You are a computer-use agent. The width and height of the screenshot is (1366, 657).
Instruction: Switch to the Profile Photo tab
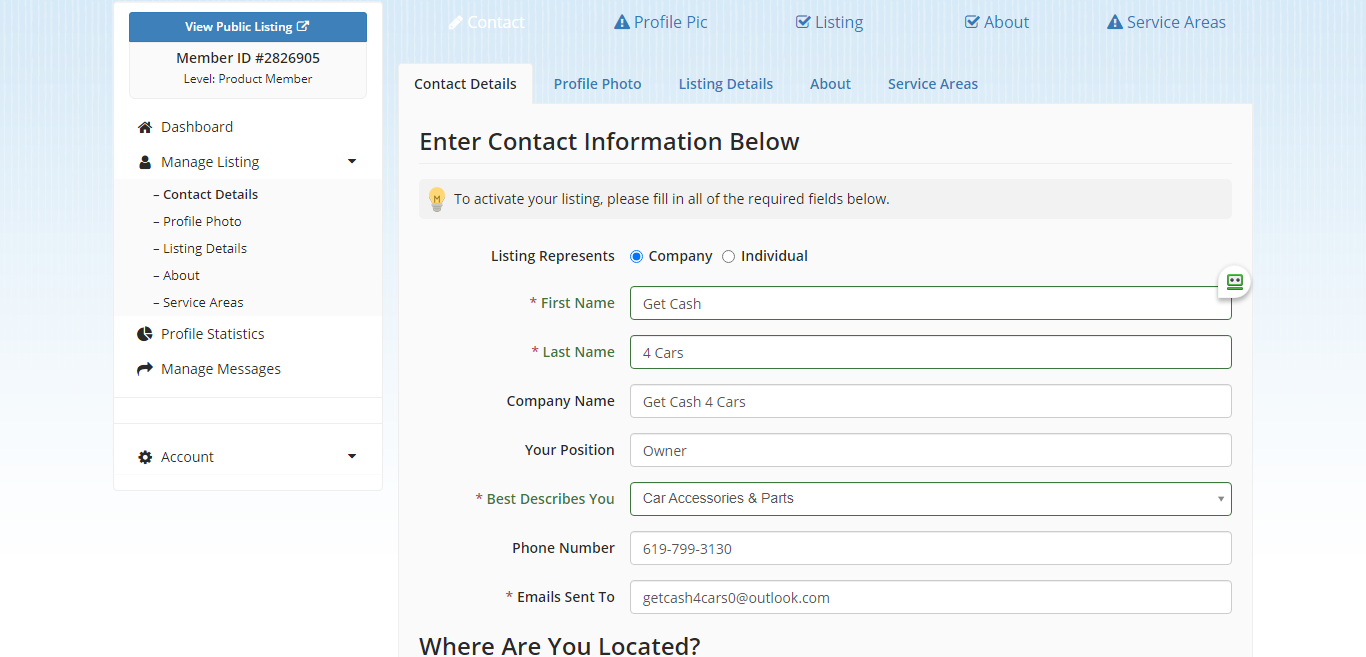597,84
